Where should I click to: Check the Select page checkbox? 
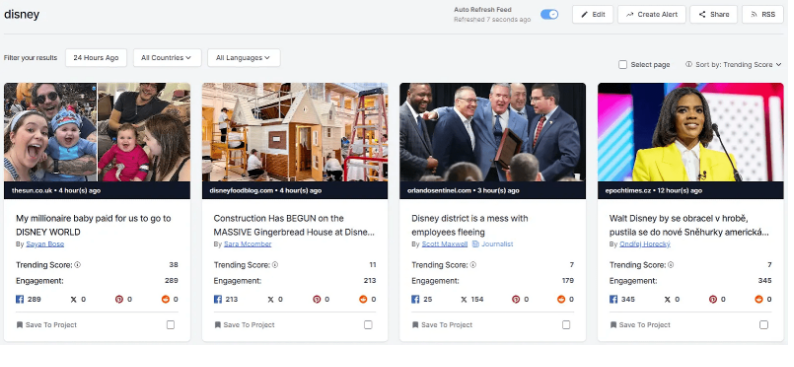(623, 64)
